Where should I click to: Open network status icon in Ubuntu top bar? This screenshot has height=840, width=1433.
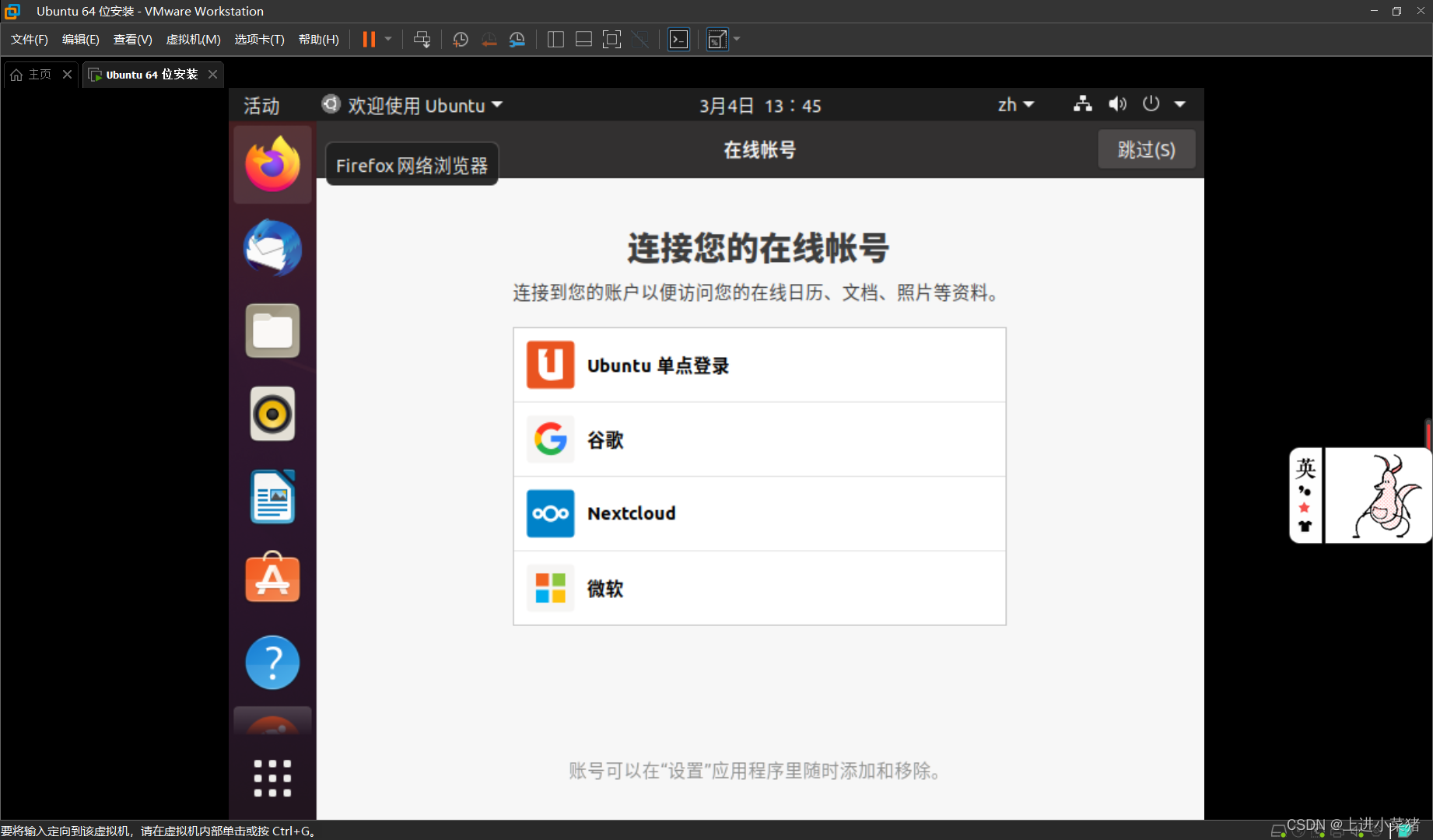(1082, 104)
